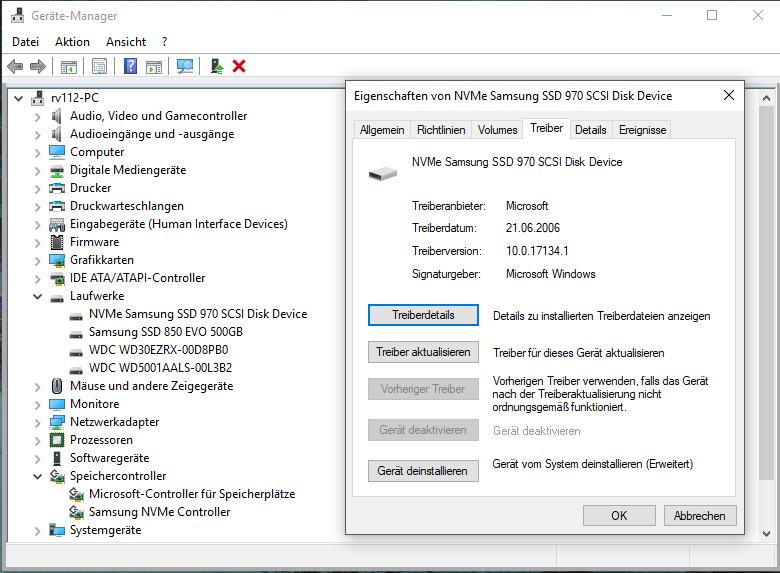Screen dimensions: 780x573
Task: Select WDC WD30EZRX-00D8PB0 drive
Action: coord(159,350)
